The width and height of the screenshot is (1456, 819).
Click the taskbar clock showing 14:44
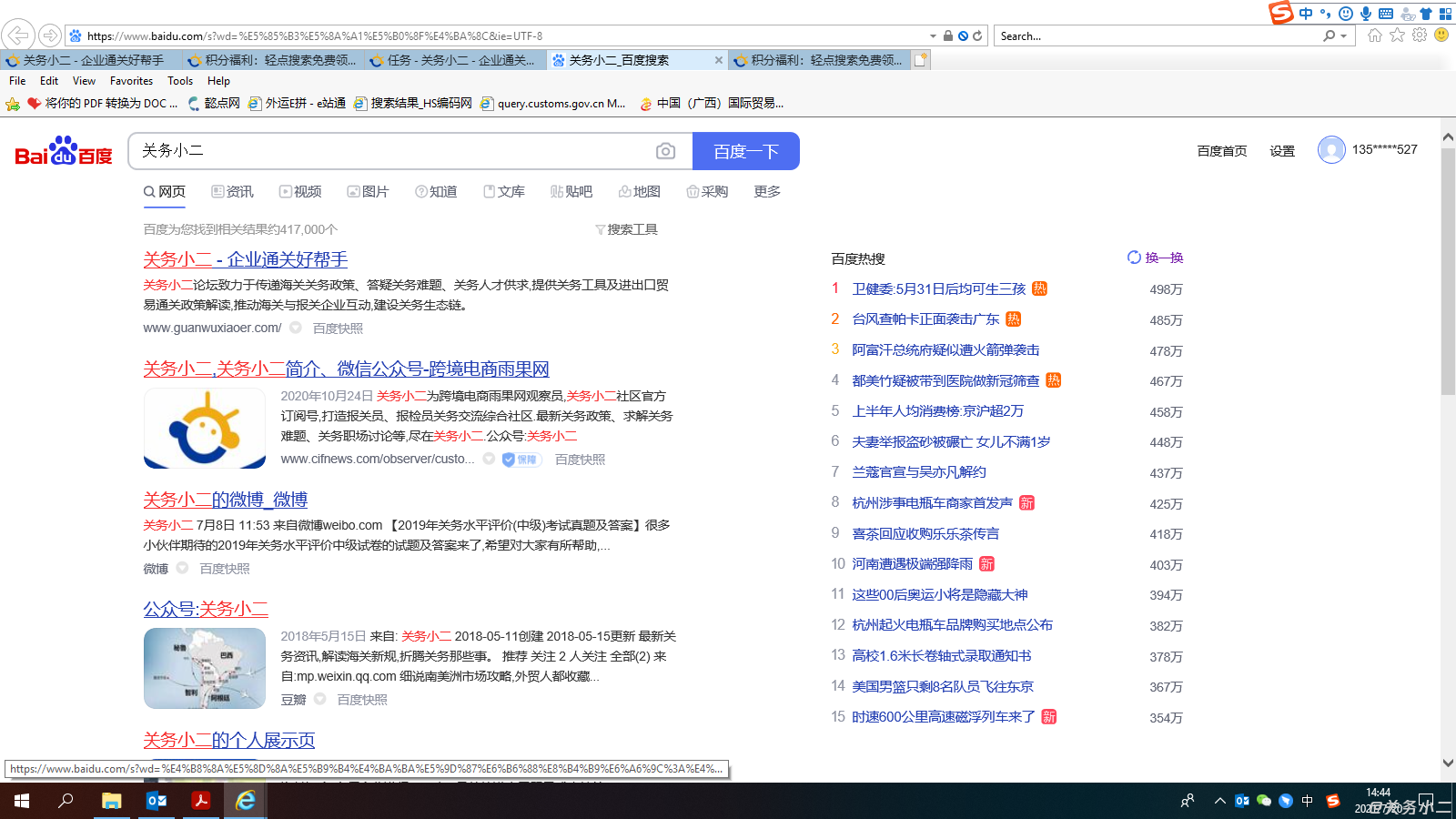click(1378, 801)
